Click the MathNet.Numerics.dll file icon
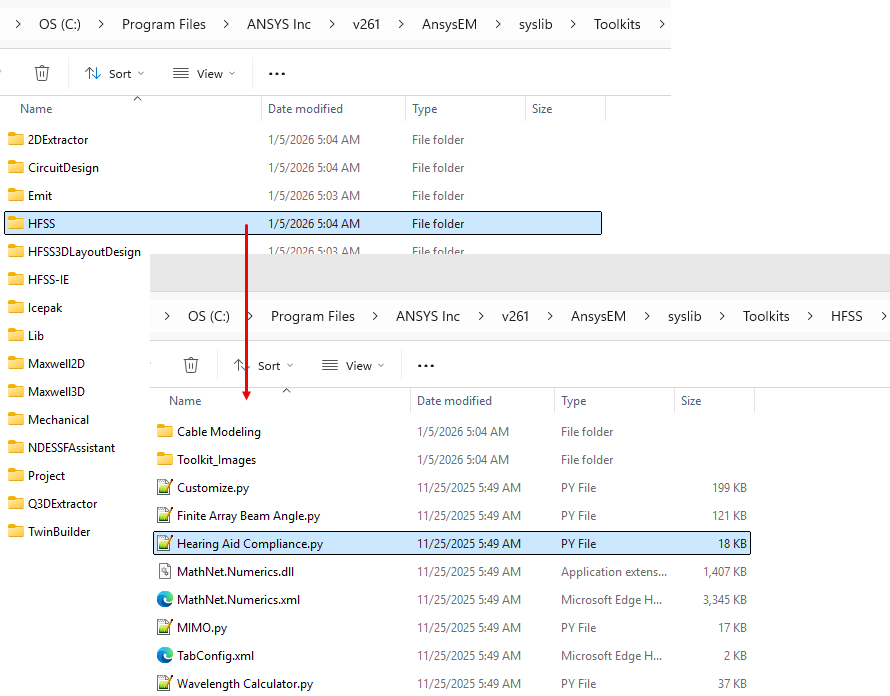890x696 pixels. tap(165, 571)
